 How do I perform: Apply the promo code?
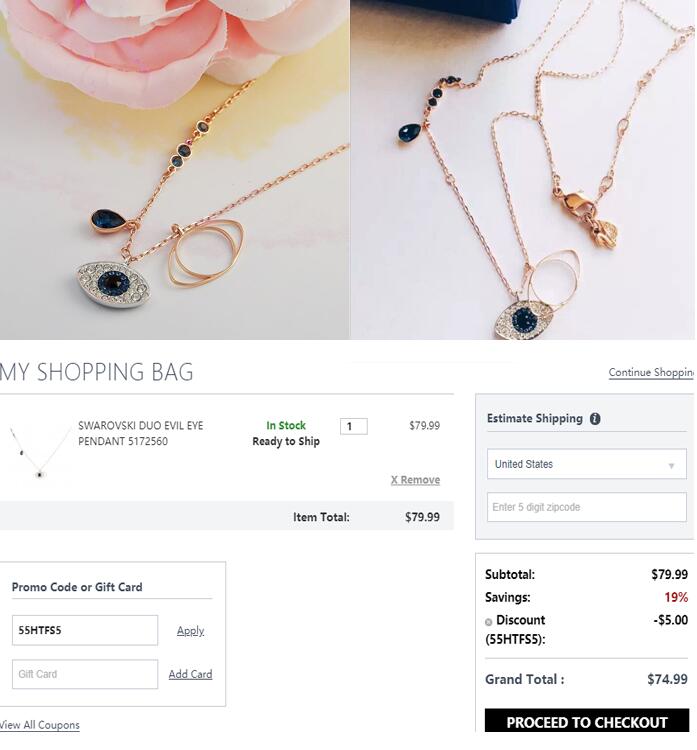pyautogui.click(x=190, y=631)
